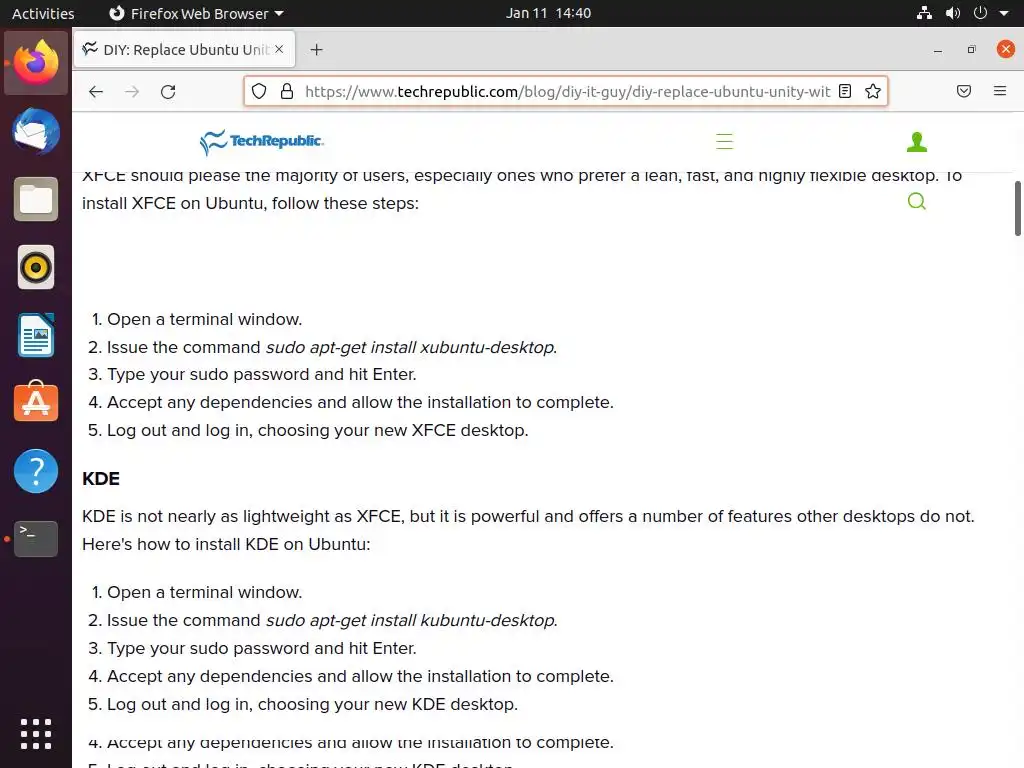Open the Pocket save icon

point(964,91)
